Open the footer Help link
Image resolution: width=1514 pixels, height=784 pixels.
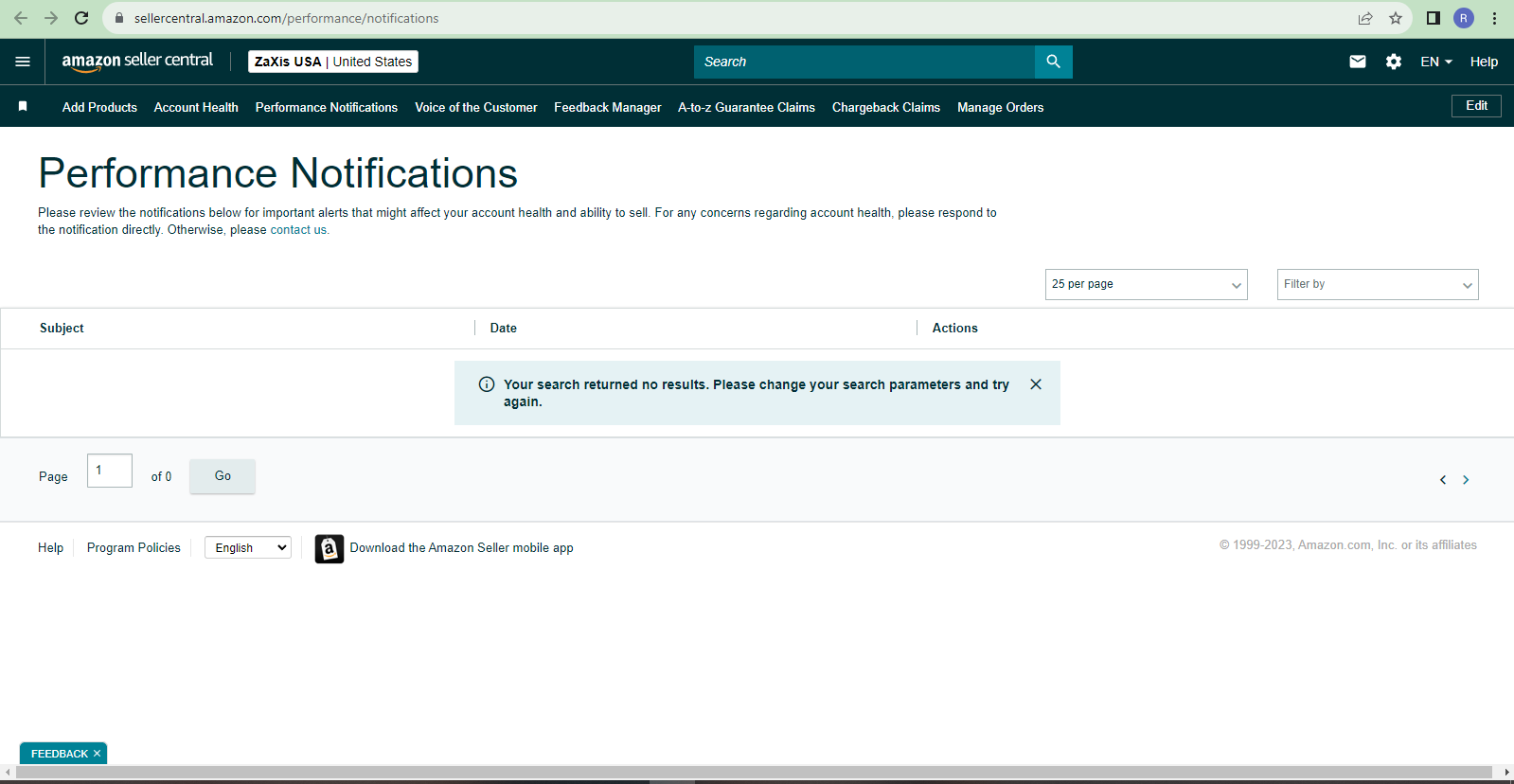pos(51,548)
